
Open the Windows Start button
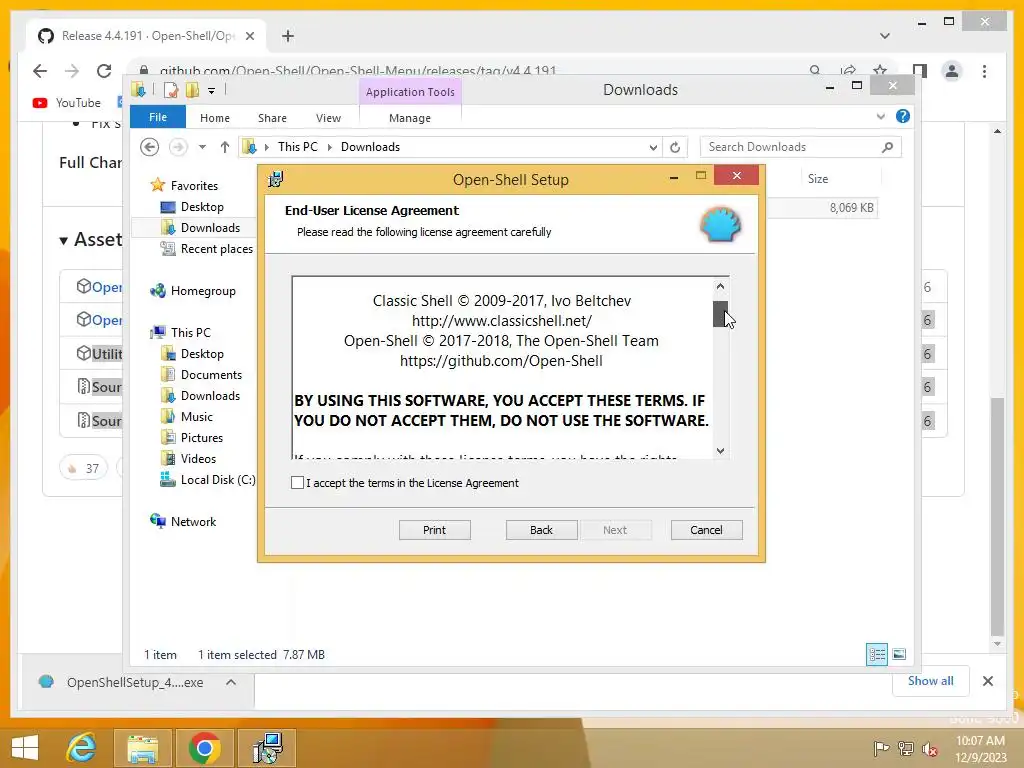(x=25, y=748)
